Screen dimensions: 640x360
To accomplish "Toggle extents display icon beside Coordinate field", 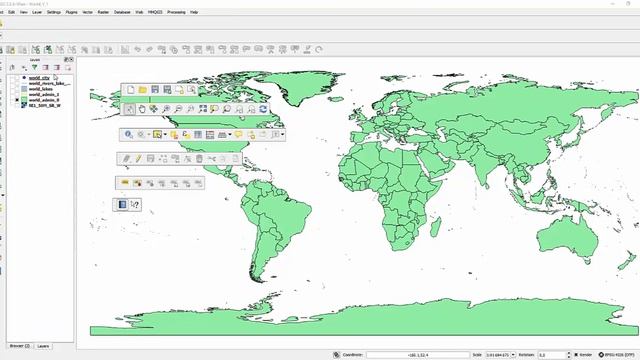I will click(x=336, y=355).
